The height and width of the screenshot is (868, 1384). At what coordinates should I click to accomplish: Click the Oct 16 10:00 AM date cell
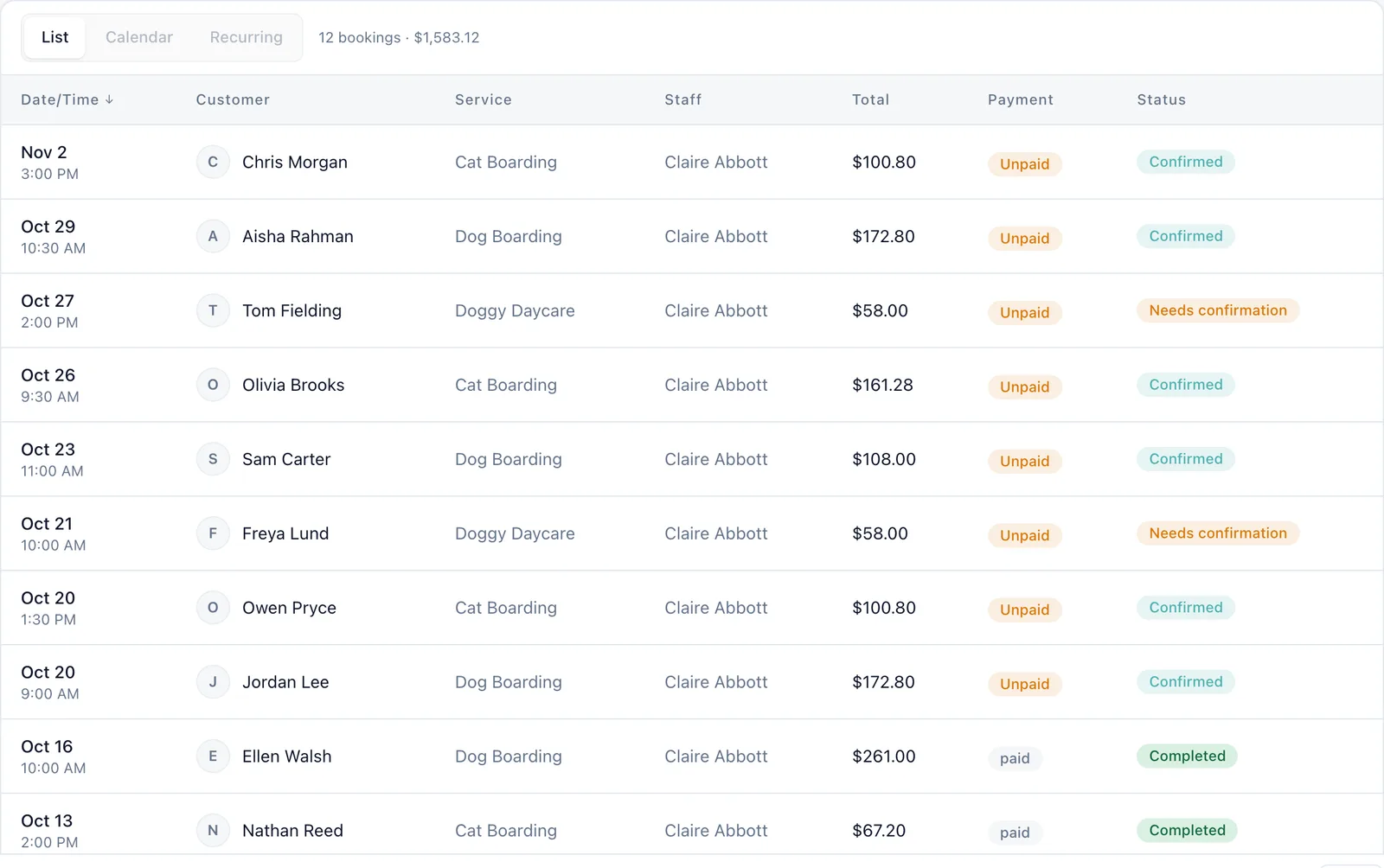[54, 756]
